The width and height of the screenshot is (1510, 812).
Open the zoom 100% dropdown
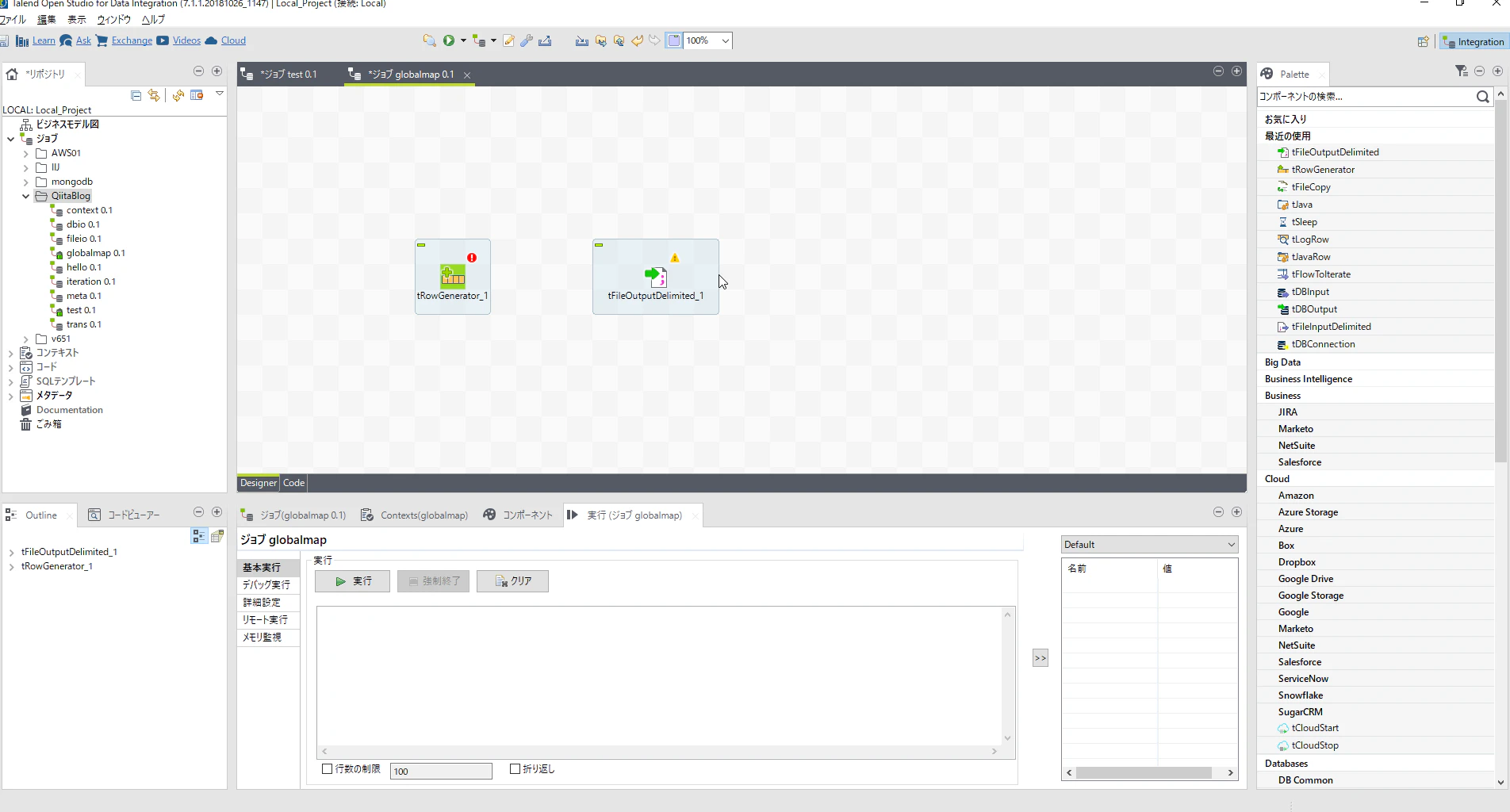coord(725,40)
